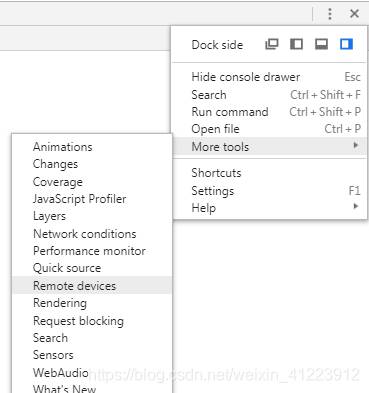Screen dimensions: 369x393
Task: Open Search in More tools submenu
Action: point(92,338)
